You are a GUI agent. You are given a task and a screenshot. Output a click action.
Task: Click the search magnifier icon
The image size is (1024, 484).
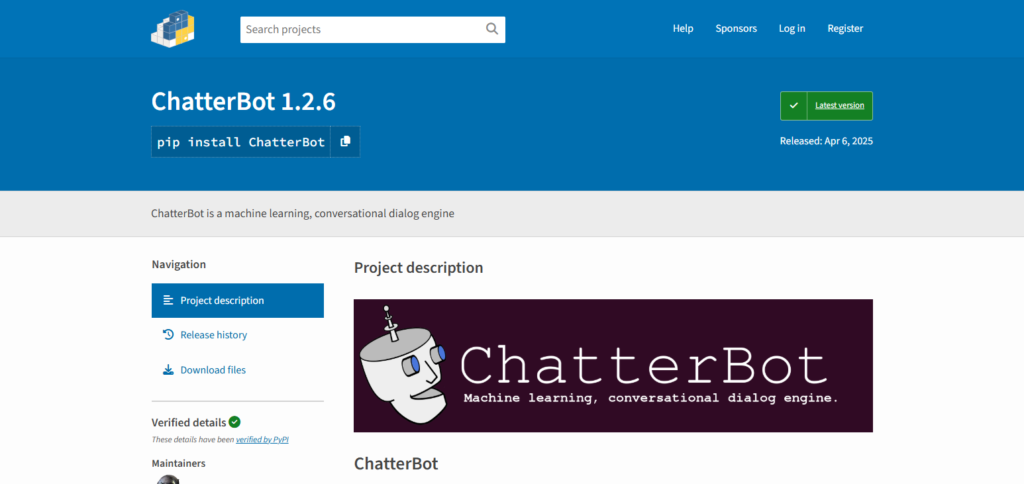pos(492,29)
